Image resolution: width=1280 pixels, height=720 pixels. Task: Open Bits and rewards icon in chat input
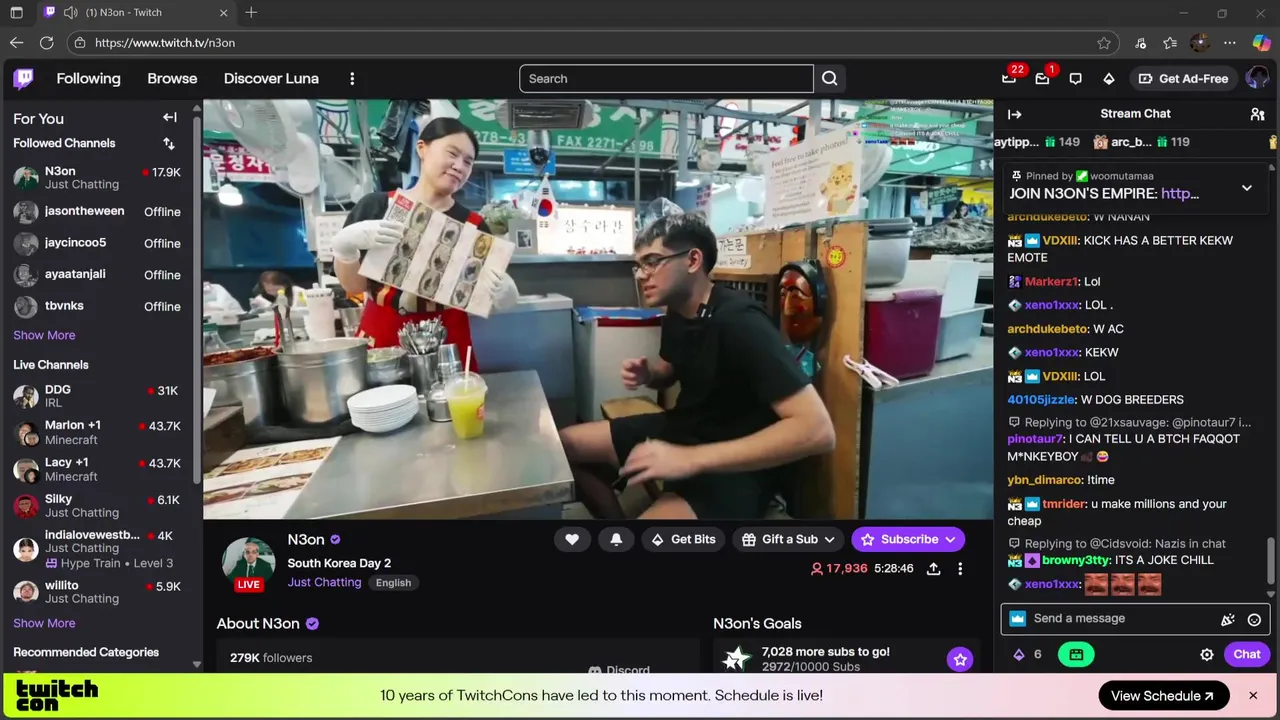click(x=1228, y=619)
